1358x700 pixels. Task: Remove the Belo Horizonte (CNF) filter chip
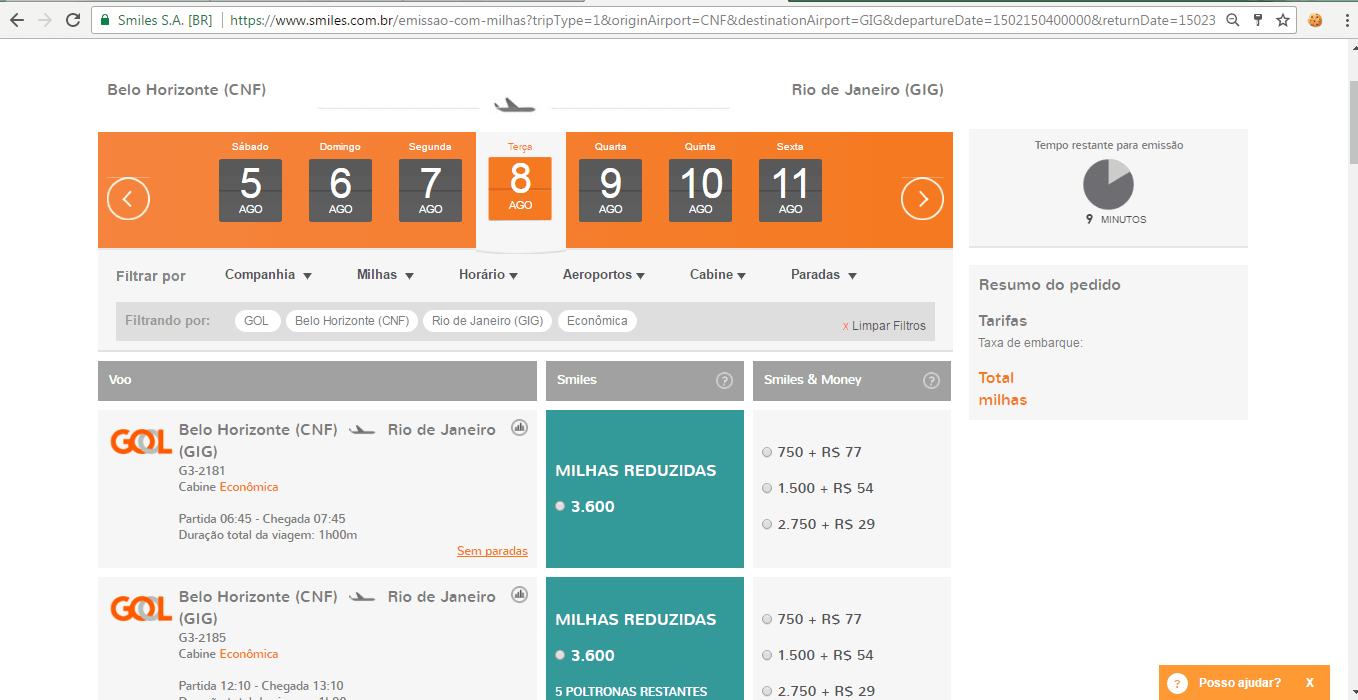(x=352, y=321)
